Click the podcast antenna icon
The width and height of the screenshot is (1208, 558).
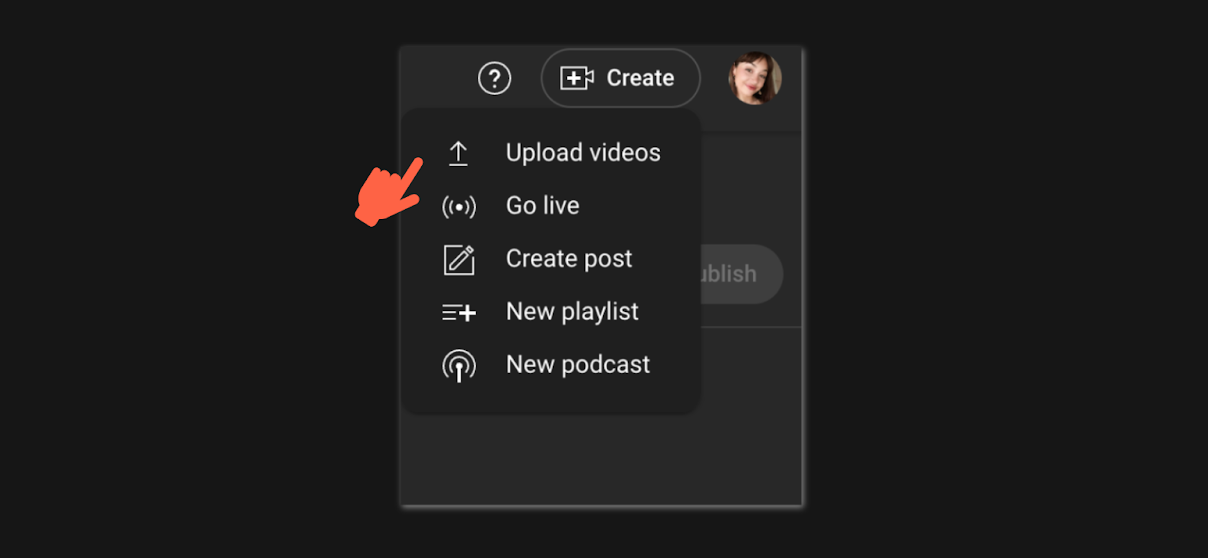click(x=459, y=366)
